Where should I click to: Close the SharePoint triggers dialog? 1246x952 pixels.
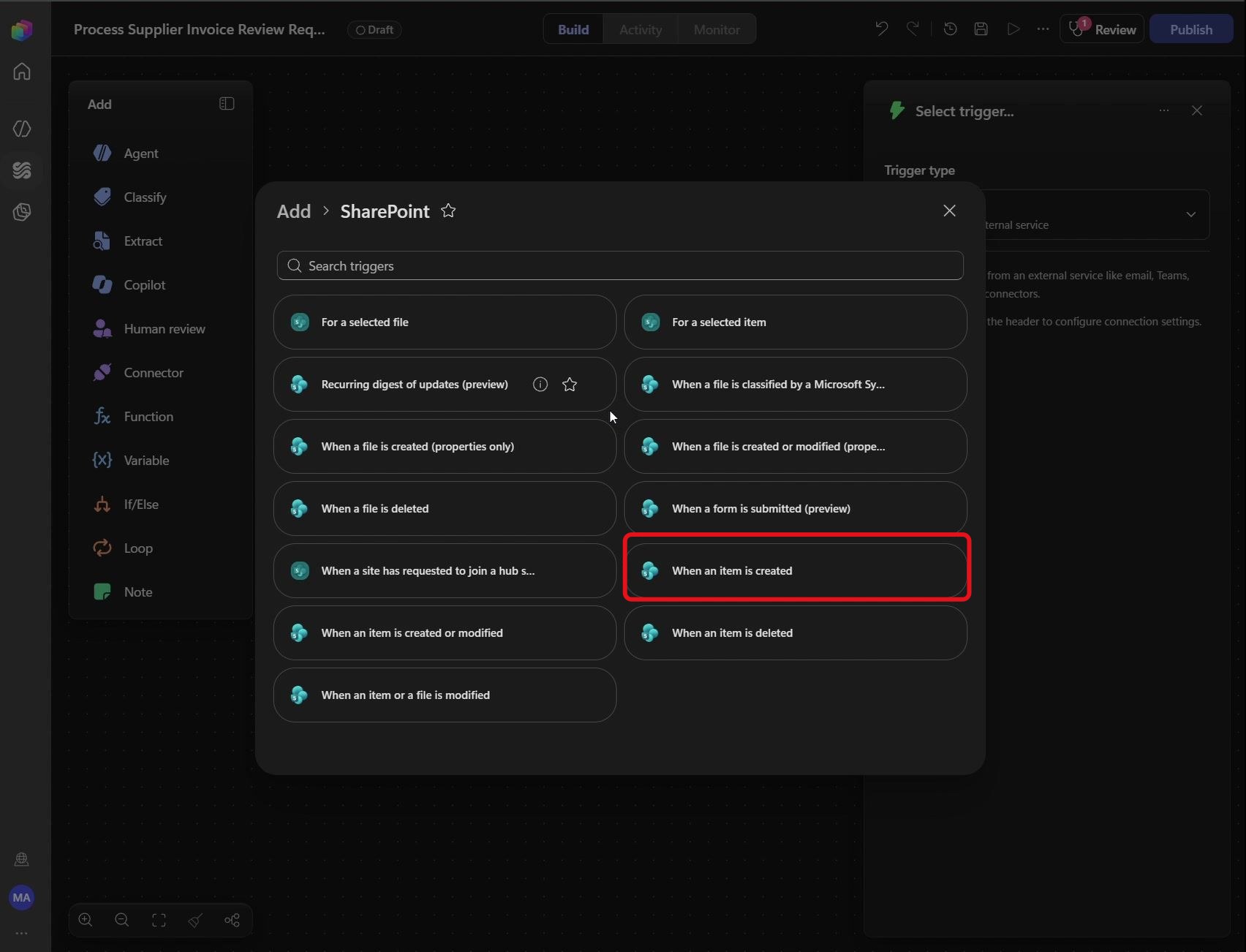949,211
